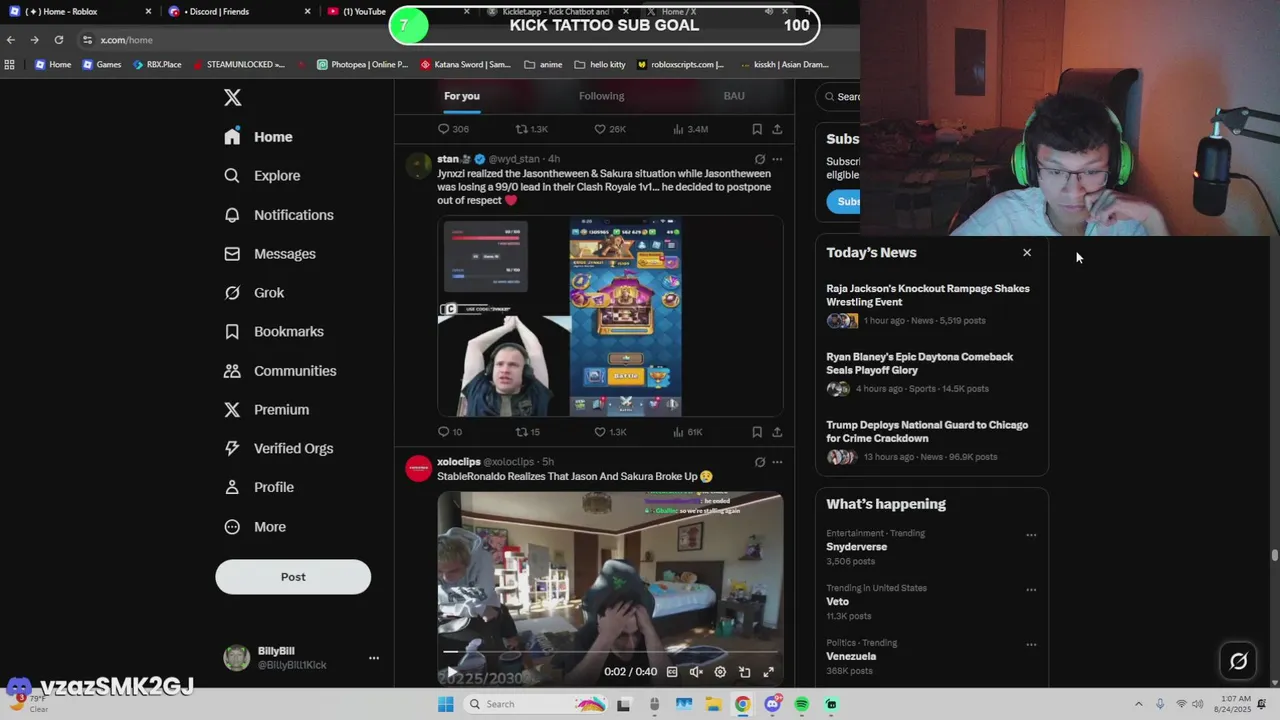This screenshot has height=720, width=1280.
Task: Open Explore from the sidebar
Action: (x=262, y=176)
